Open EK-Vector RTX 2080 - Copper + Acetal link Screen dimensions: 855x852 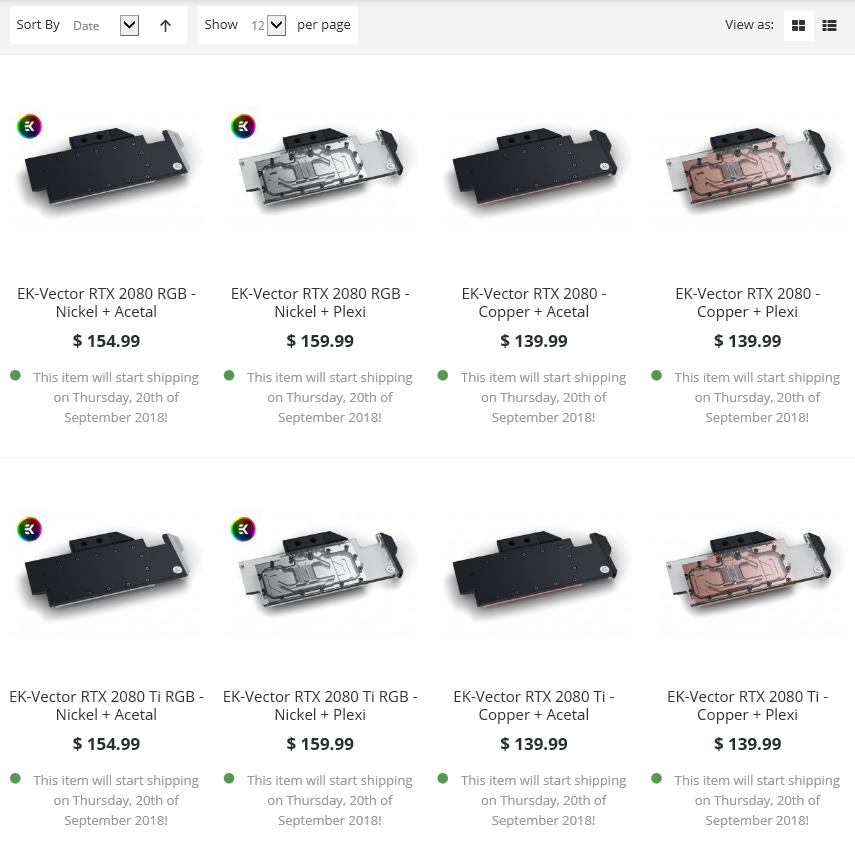[534, 303]
